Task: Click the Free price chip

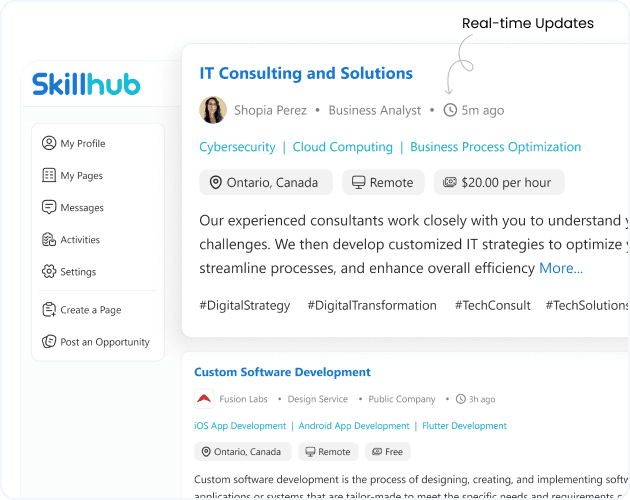Action: click(388, 452)
